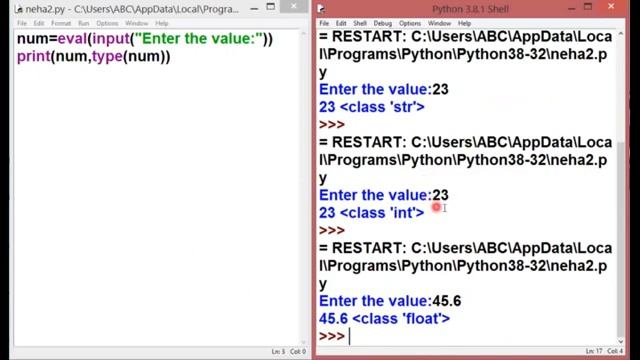
Task: Click the green "Enter the value:" string in editor
Action: point(198,39)
